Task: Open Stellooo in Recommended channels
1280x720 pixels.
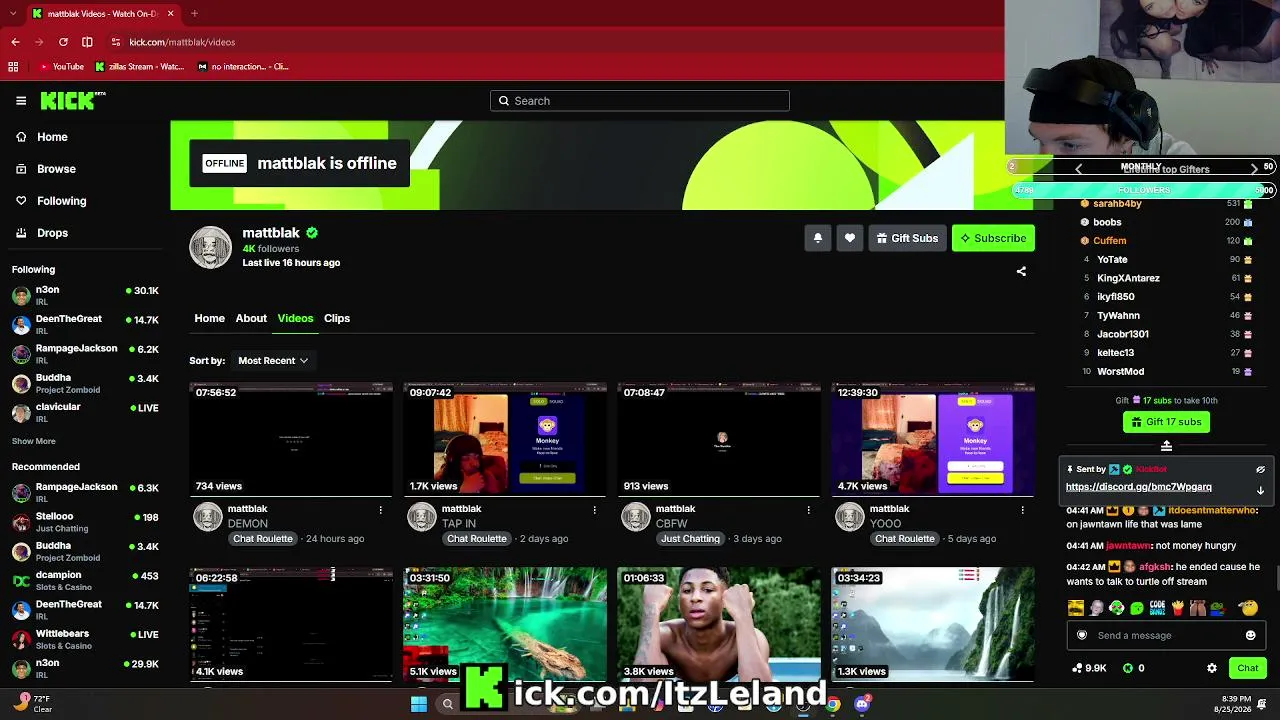Action: pos(85,522)
